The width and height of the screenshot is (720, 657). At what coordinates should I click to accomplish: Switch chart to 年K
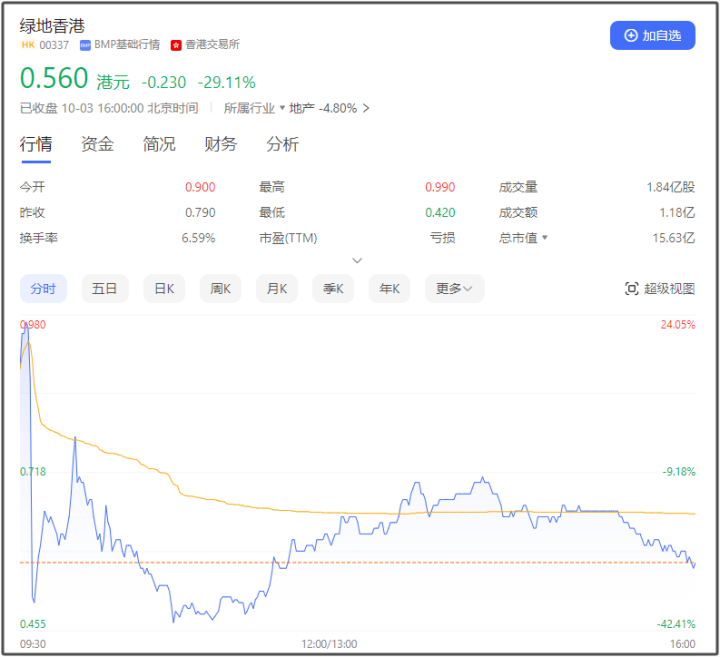click(389, 288)
